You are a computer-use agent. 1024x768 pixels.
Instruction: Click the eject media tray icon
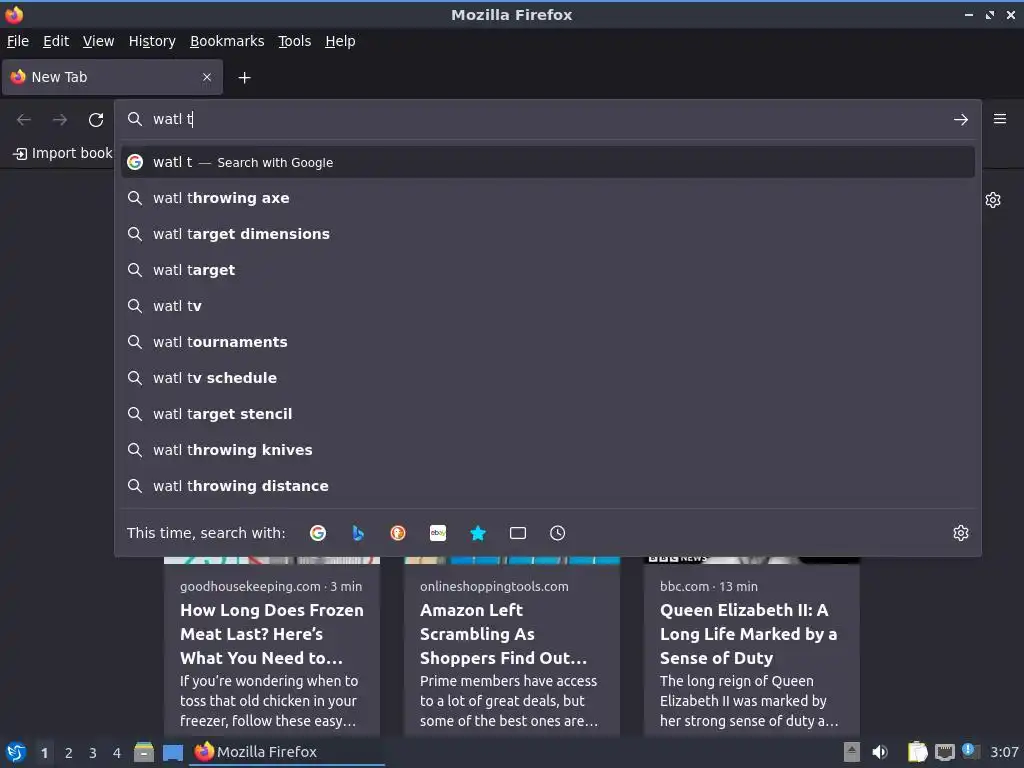pos(852,752)
